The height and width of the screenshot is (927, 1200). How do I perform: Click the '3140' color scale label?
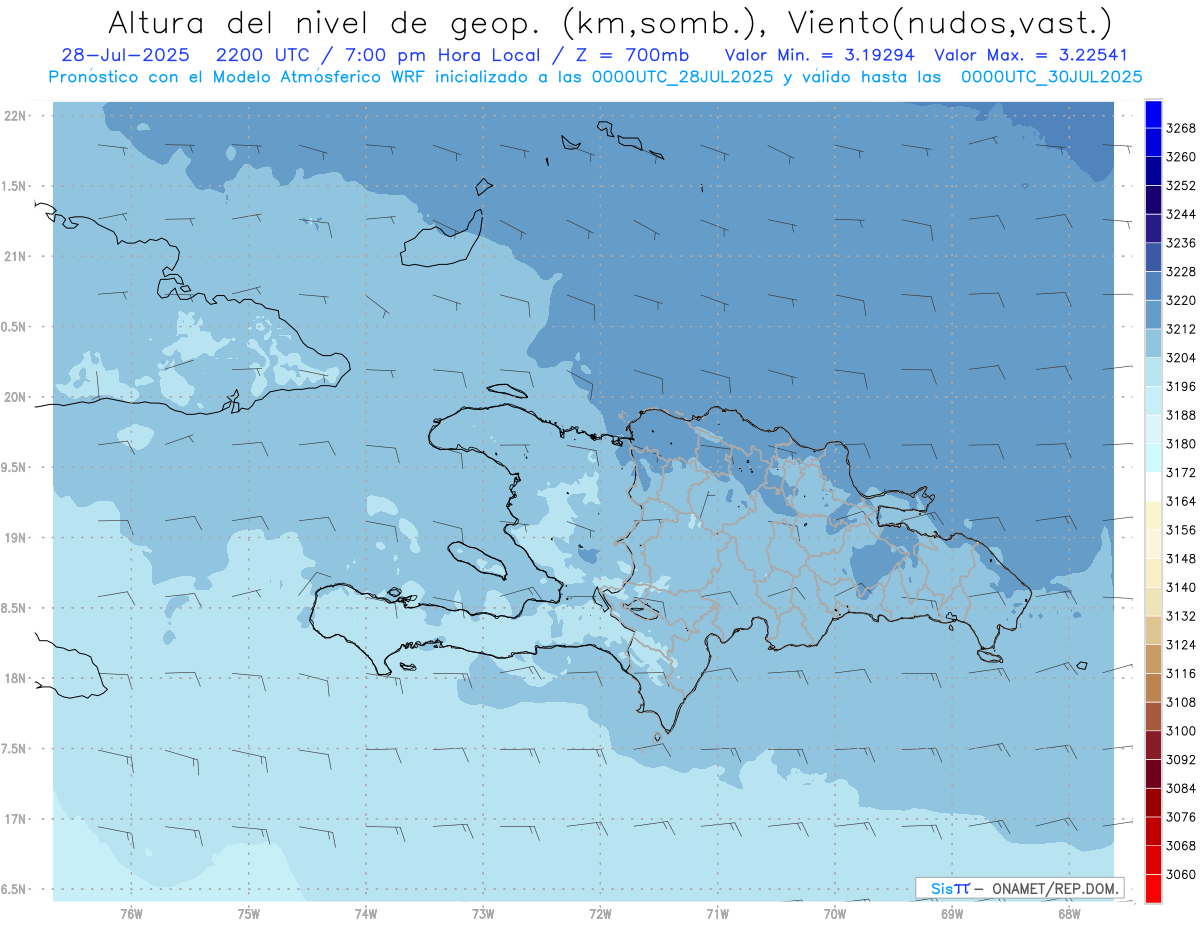point(1181,587)
